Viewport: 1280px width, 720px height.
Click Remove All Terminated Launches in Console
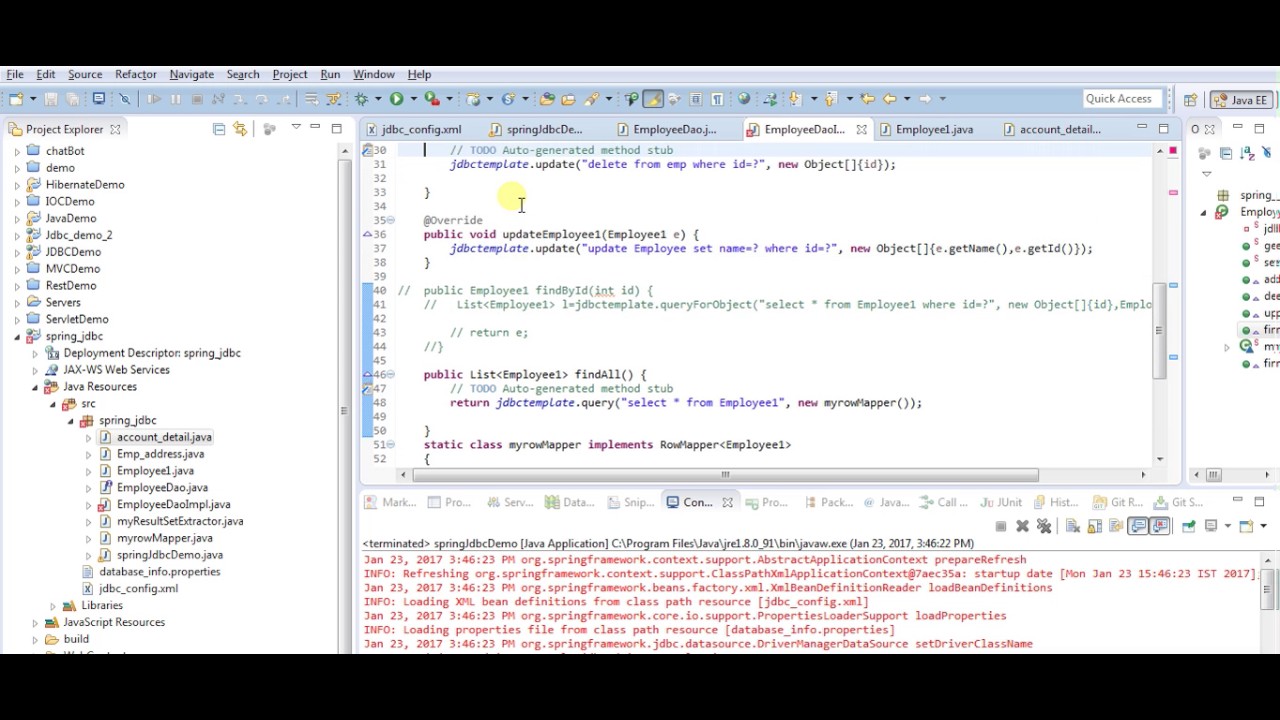(x=1044, y=526)
